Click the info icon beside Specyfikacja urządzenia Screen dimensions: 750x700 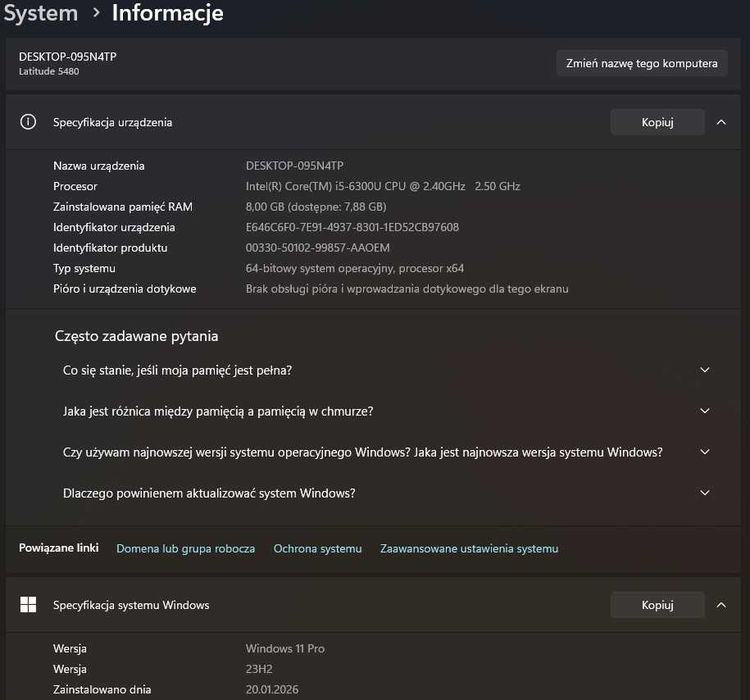click(28, 122)
